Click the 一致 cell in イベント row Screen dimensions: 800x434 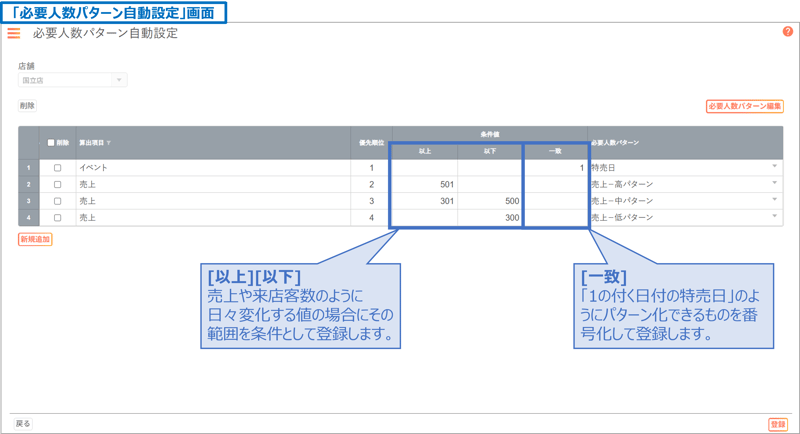click(x=555, y=168)
